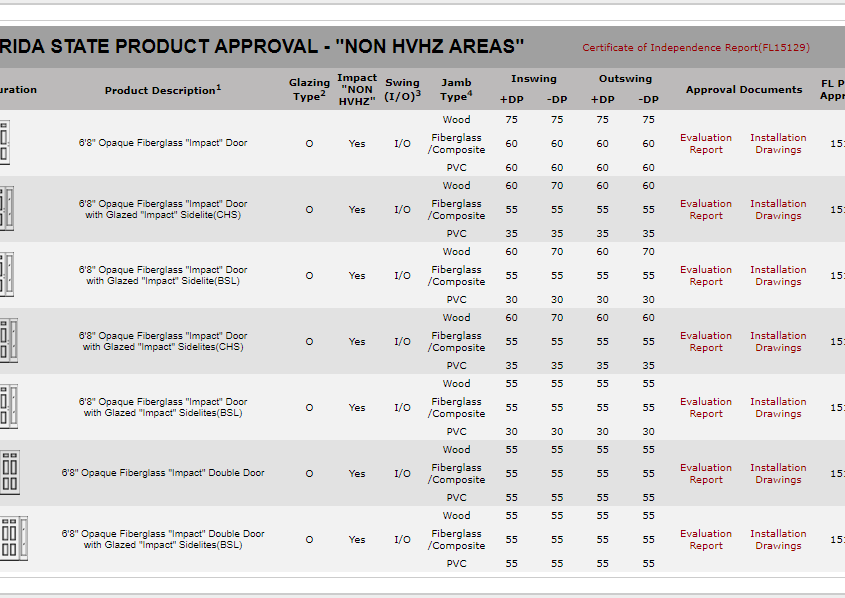Click the 'Impact "NON HVHZ"' column header
The height and width of the screenshot is (598, 845).
click(357, 89)
